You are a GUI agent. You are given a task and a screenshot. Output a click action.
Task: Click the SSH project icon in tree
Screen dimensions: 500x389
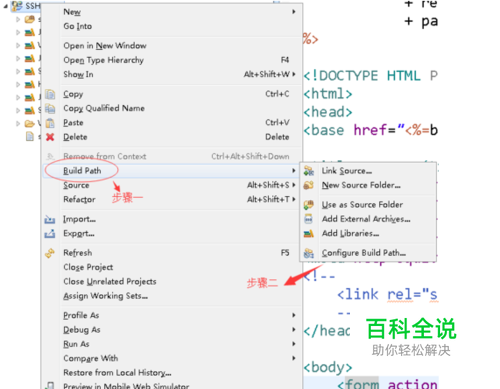click(17, 6)
